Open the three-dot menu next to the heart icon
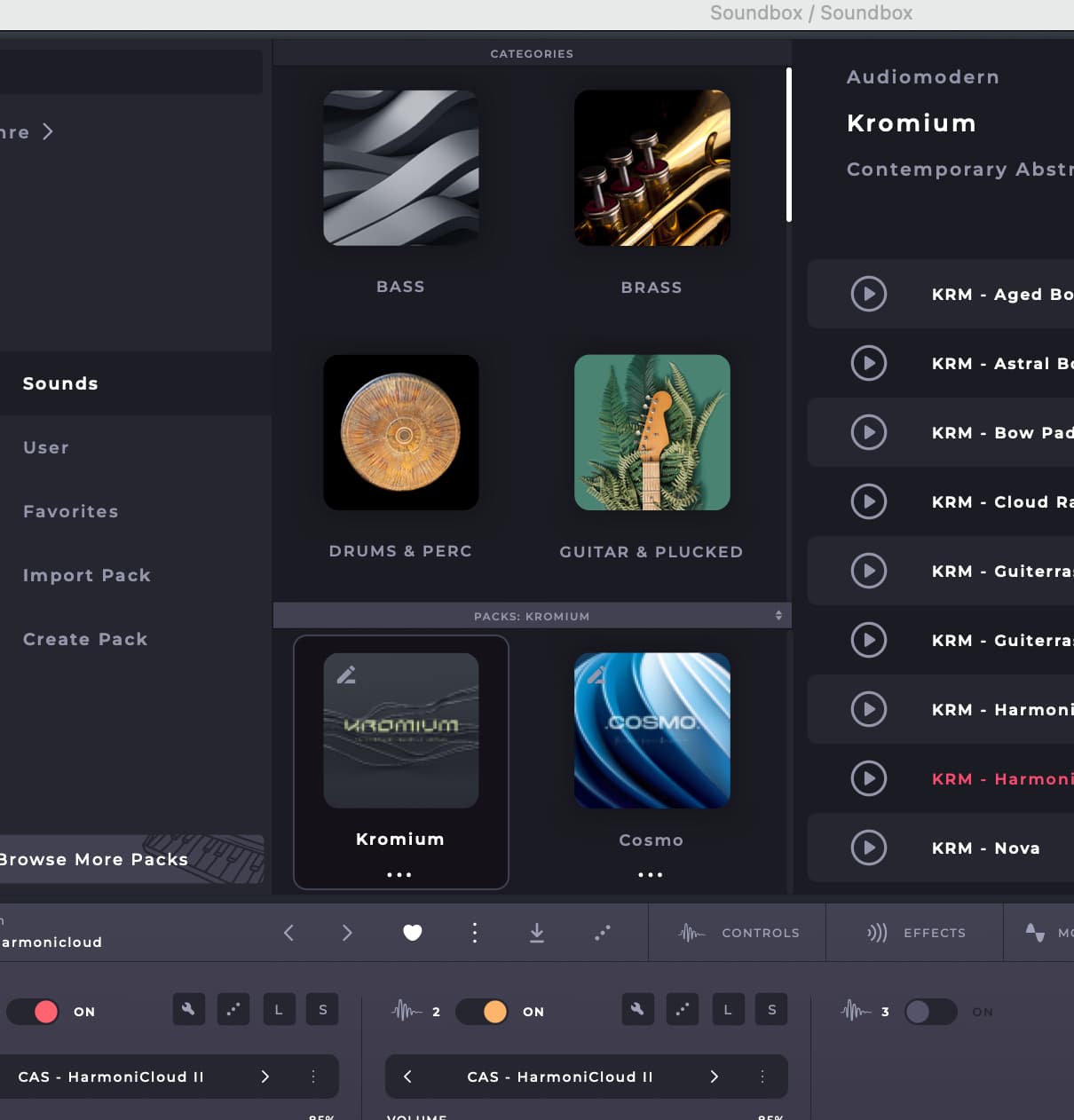 point(475,932)
